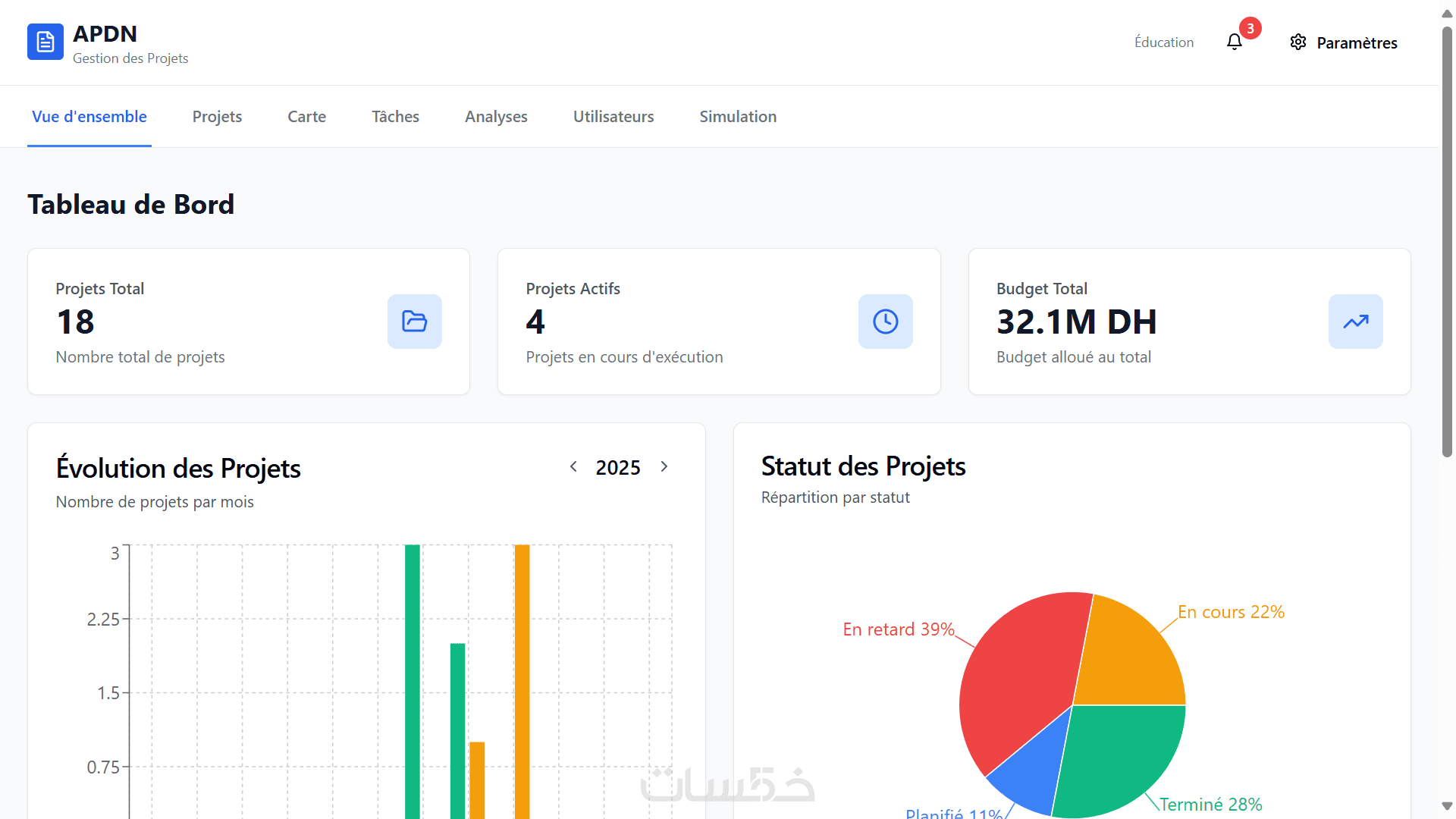Click the trending arrow icon in Budget Total
The height and width of the screenshot is (819, 1456).
coord(1355,322)
